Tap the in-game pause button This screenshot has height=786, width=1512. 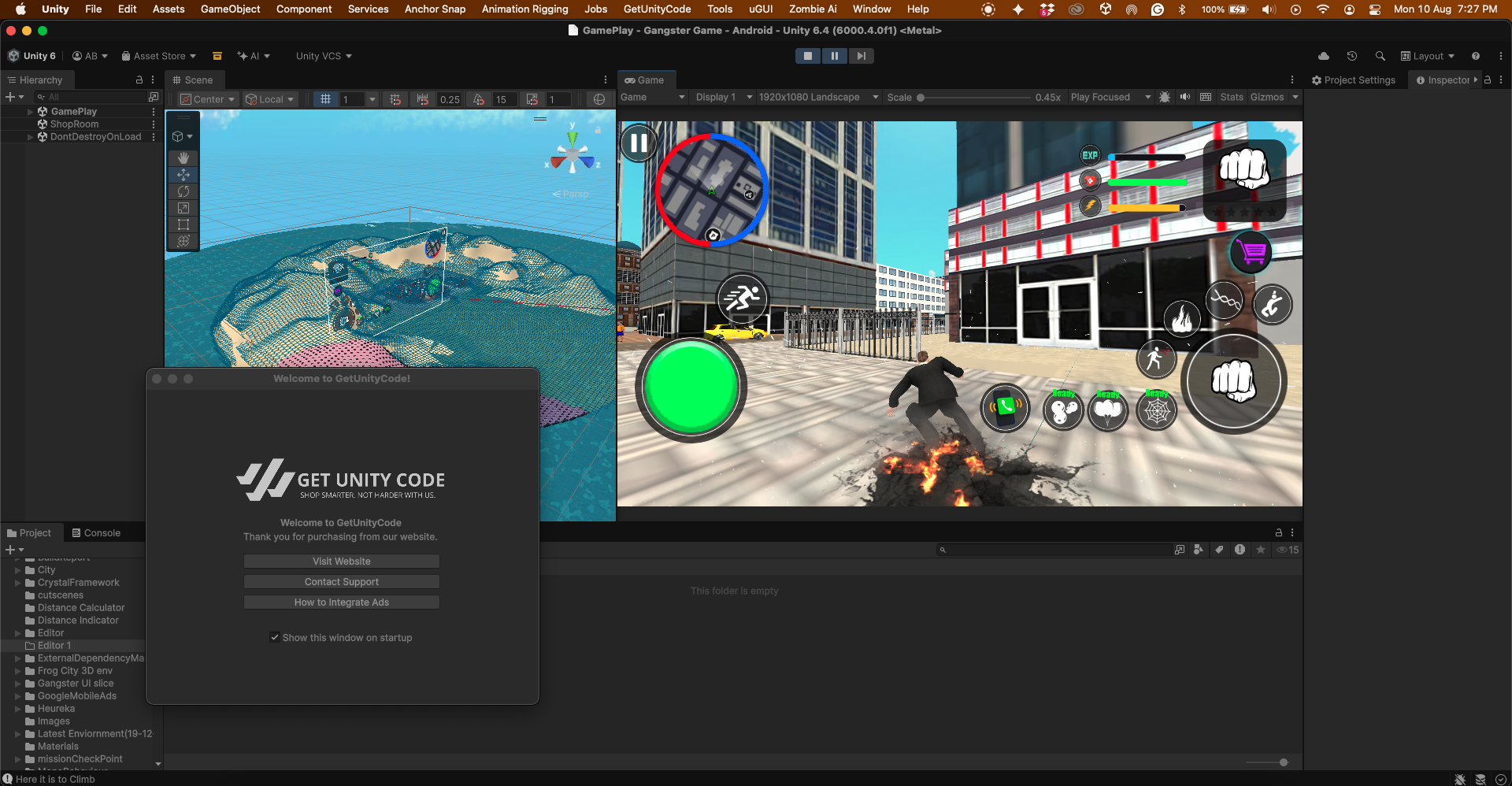point(639,143)
